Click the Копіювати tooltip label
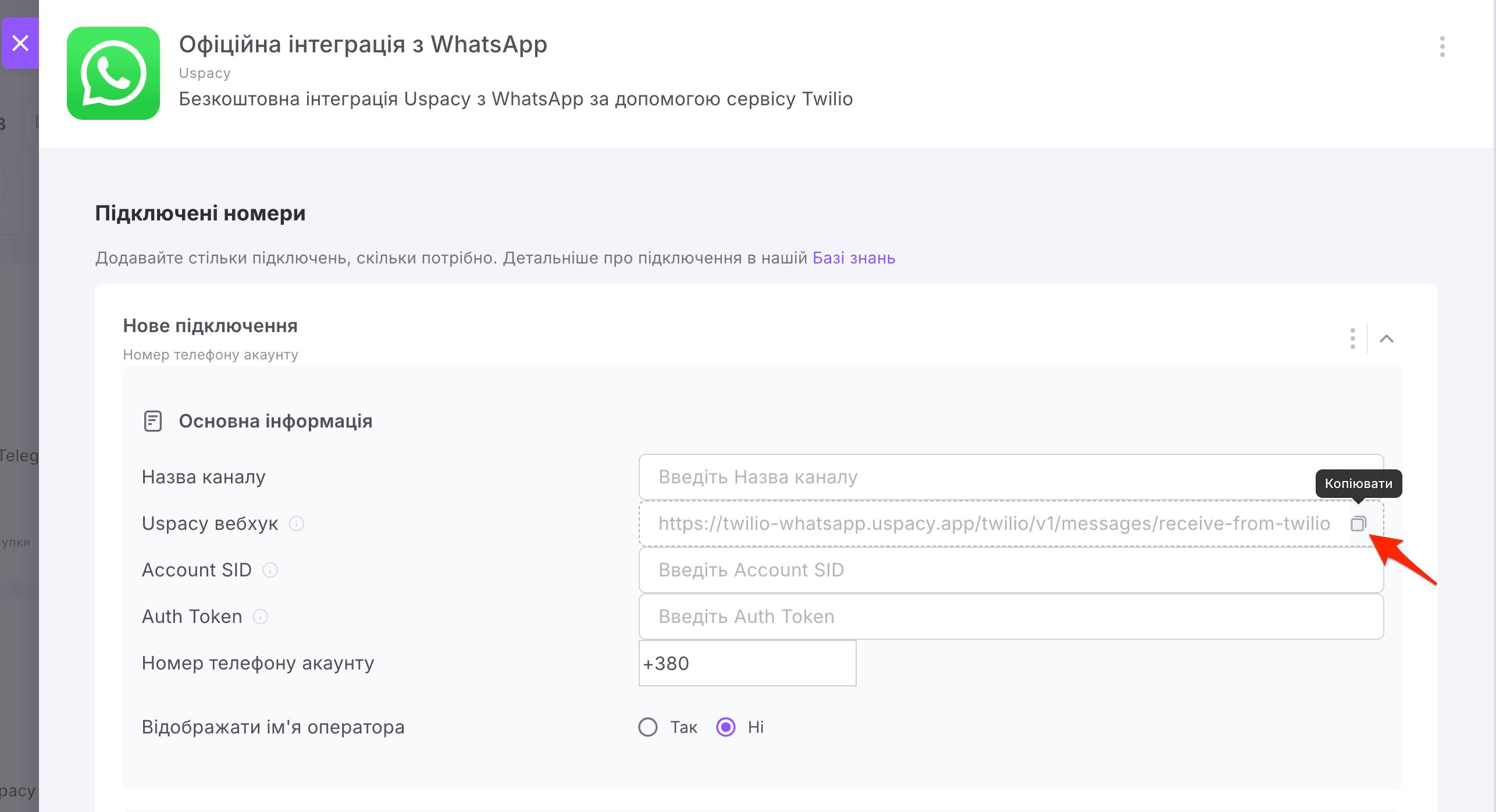 pyautogui.click(x=1359, y=483)
